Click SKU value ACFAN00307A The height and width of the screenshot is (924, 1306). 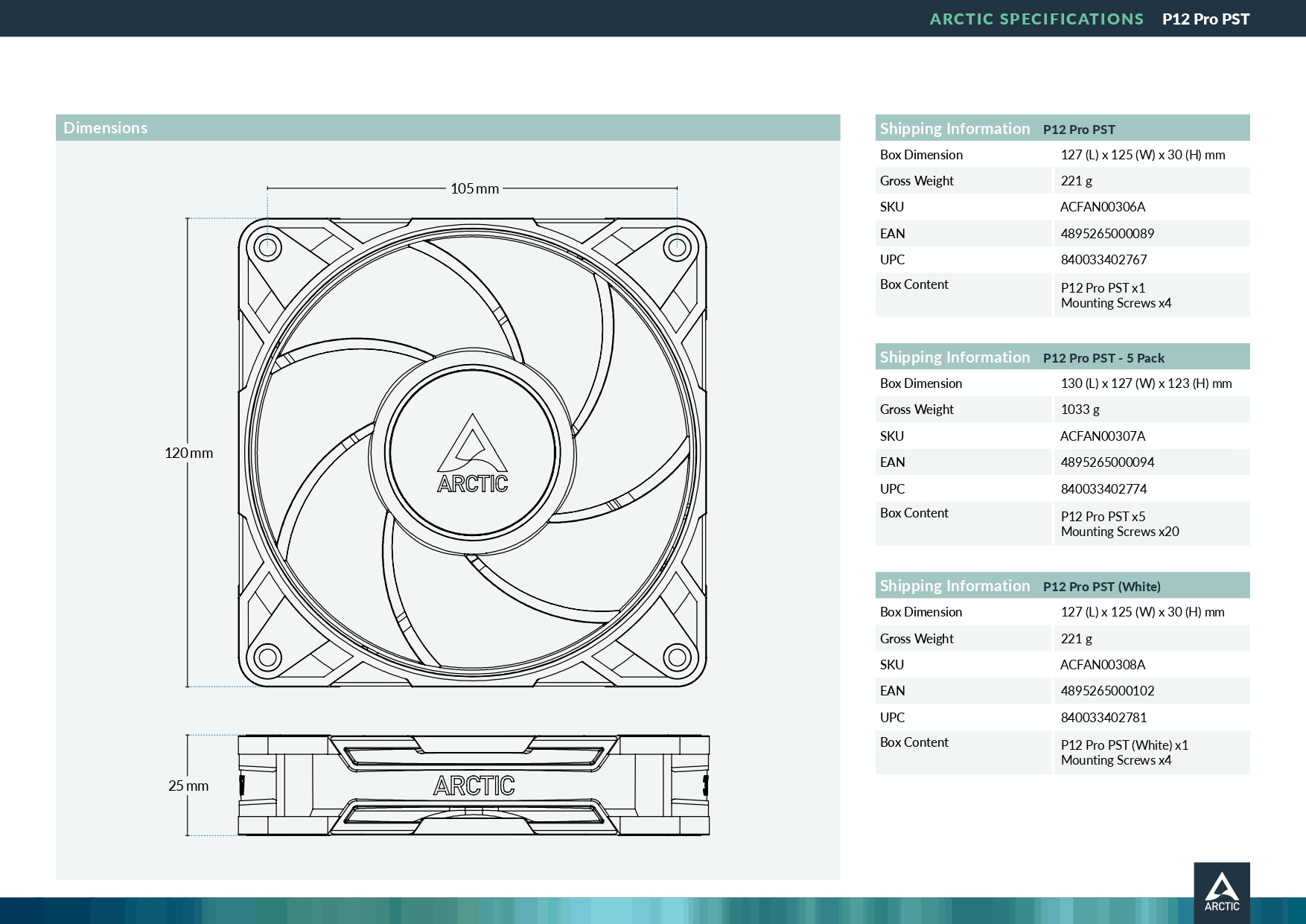tap(1103, 436)
